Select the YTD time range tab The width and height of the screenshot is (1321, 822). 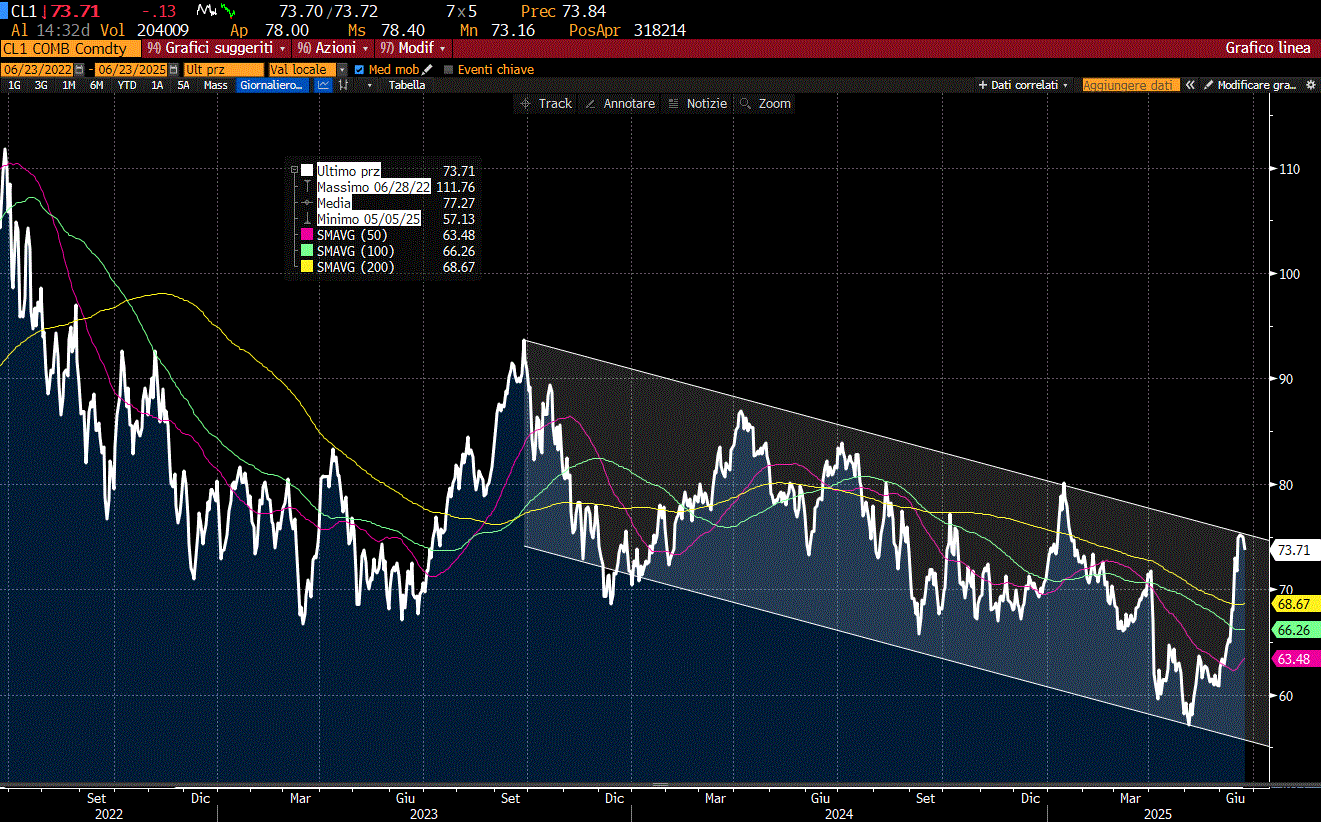pos(127,85)
